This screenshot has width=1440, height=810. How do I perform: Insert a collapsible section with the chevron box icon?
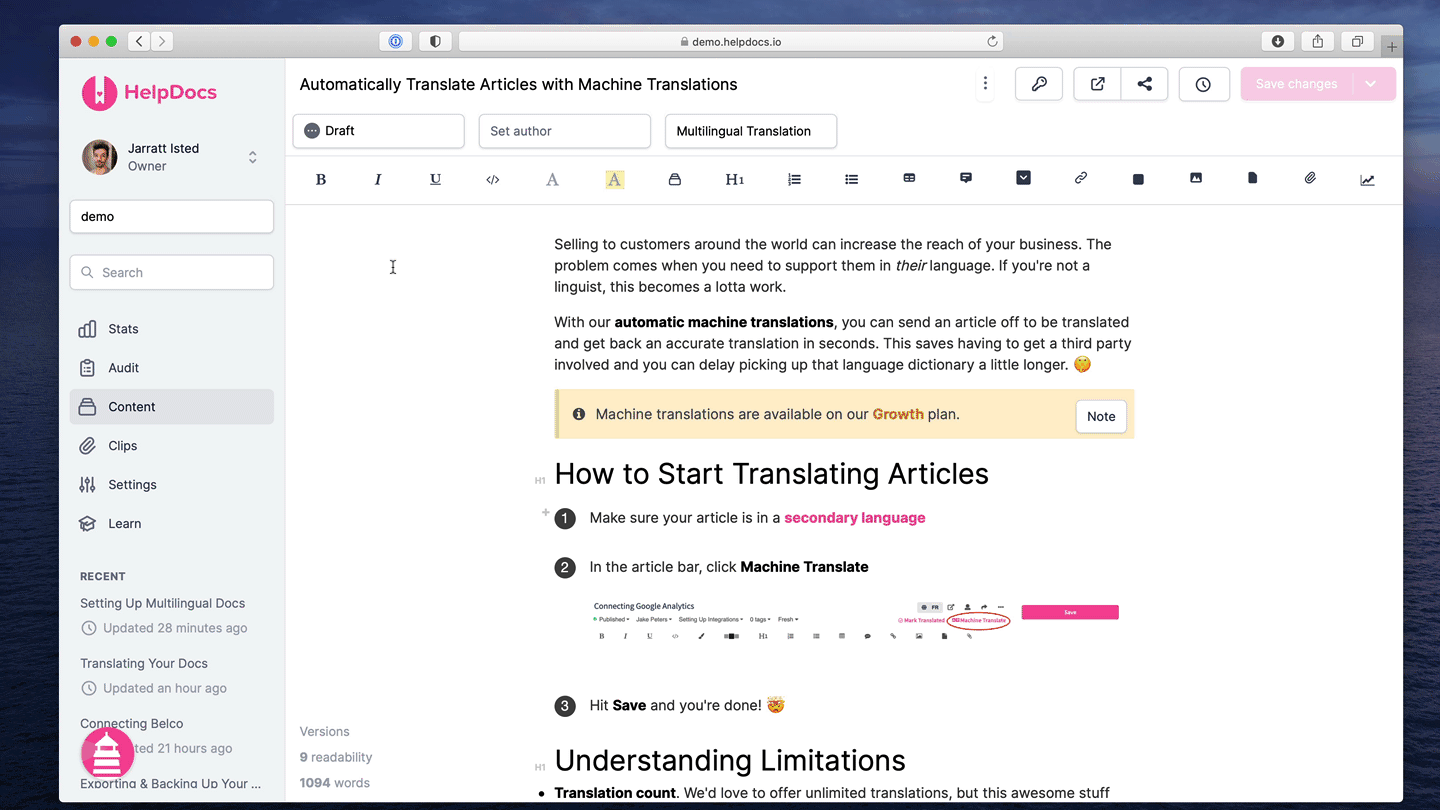point(1023,178)
